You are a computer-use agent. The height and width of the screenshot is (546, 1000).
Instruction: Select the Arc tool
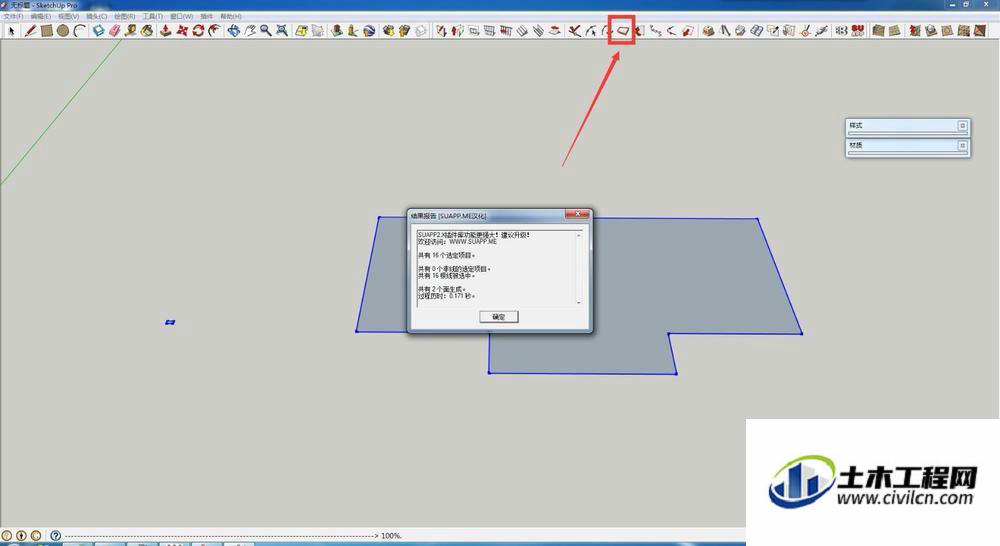coord(79,31)
